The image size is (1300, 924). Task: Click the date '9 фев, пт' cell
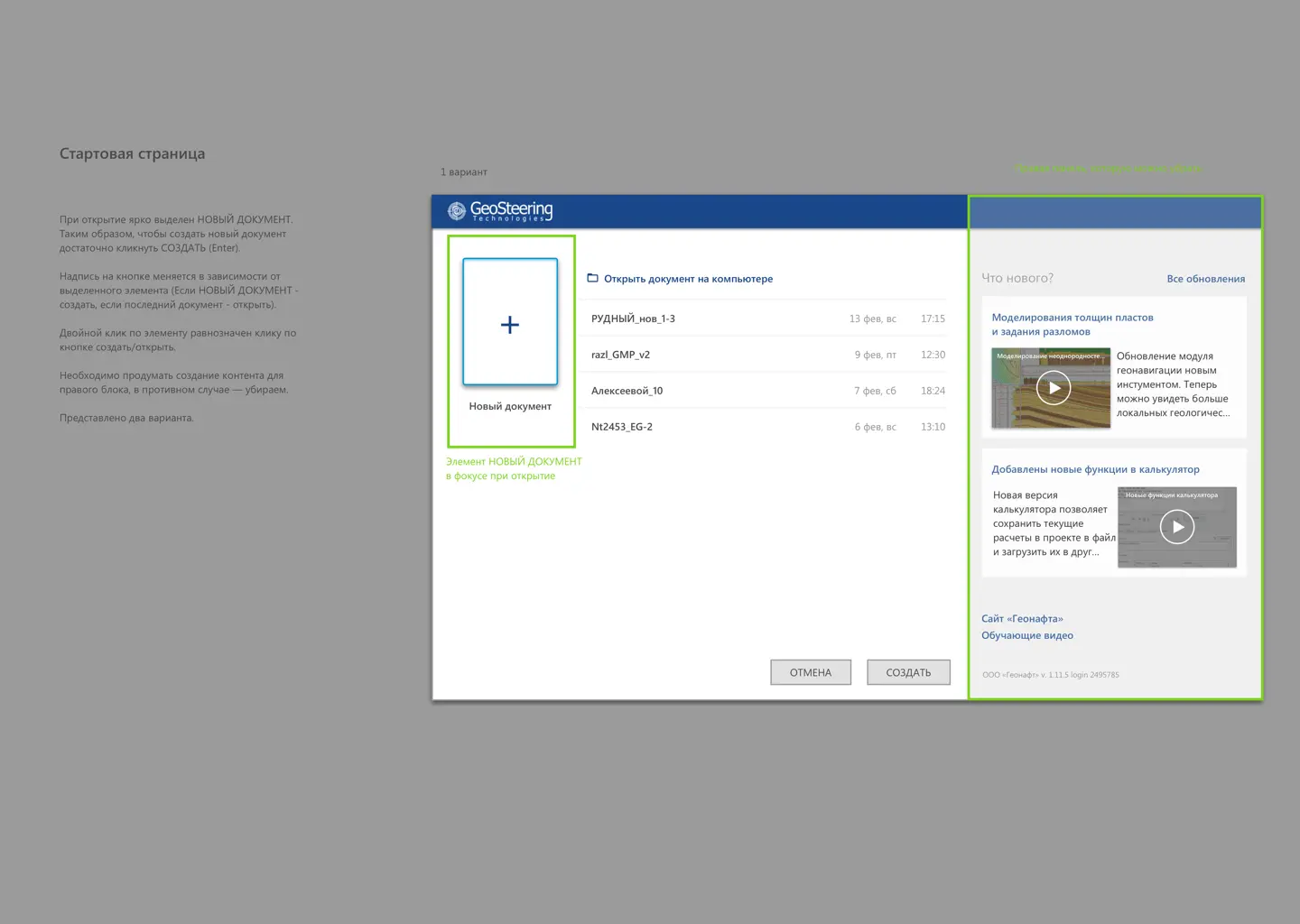875,355
